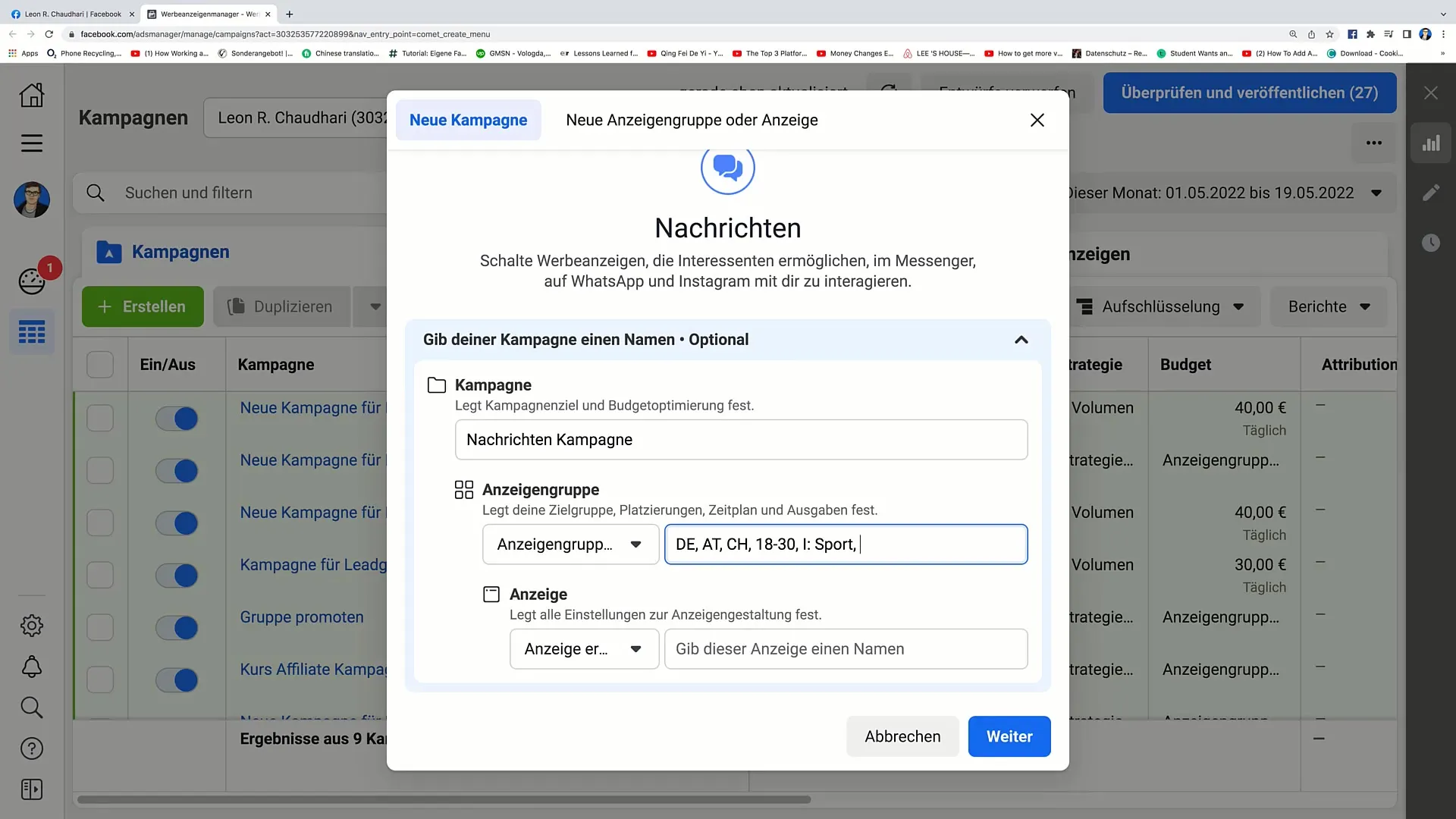
Task: Click the Messenger chat bubbles icon
Action: pyautogui.click(x=728, y=168)
